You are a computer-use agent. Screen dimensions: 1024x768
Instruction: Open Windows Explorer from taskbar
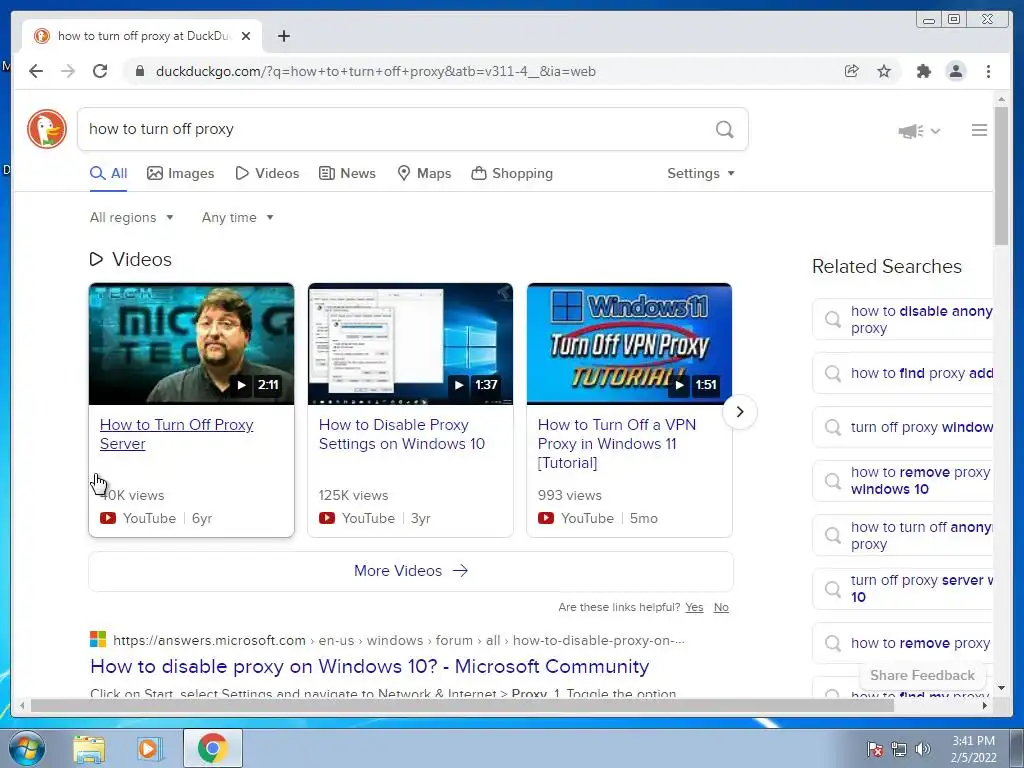(89, 748)
